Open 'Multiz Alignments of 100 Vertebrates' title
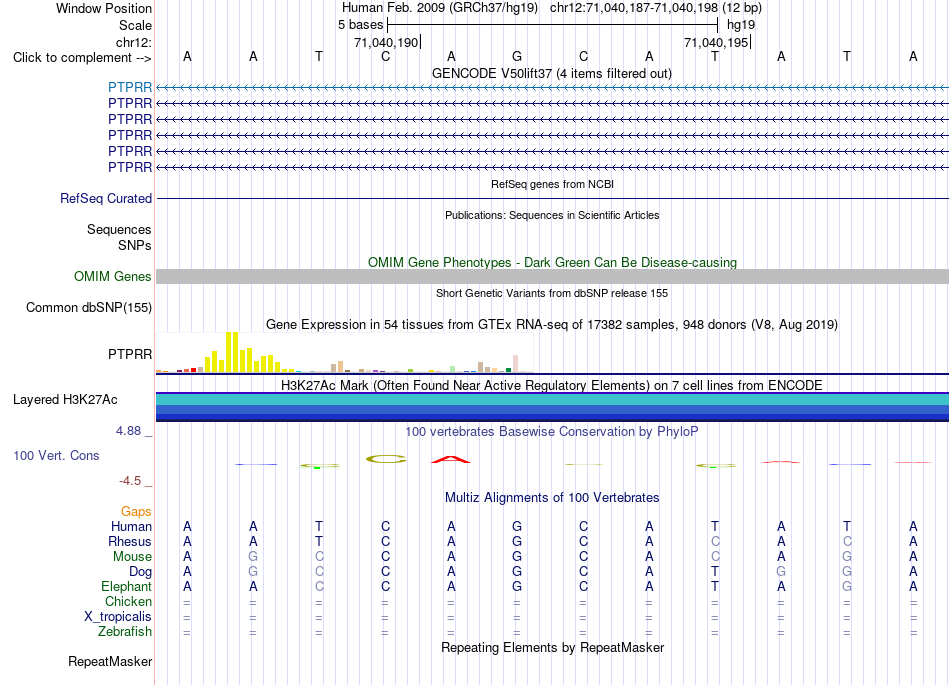Viewport: 950px width, 685px height. pos(552,497)
